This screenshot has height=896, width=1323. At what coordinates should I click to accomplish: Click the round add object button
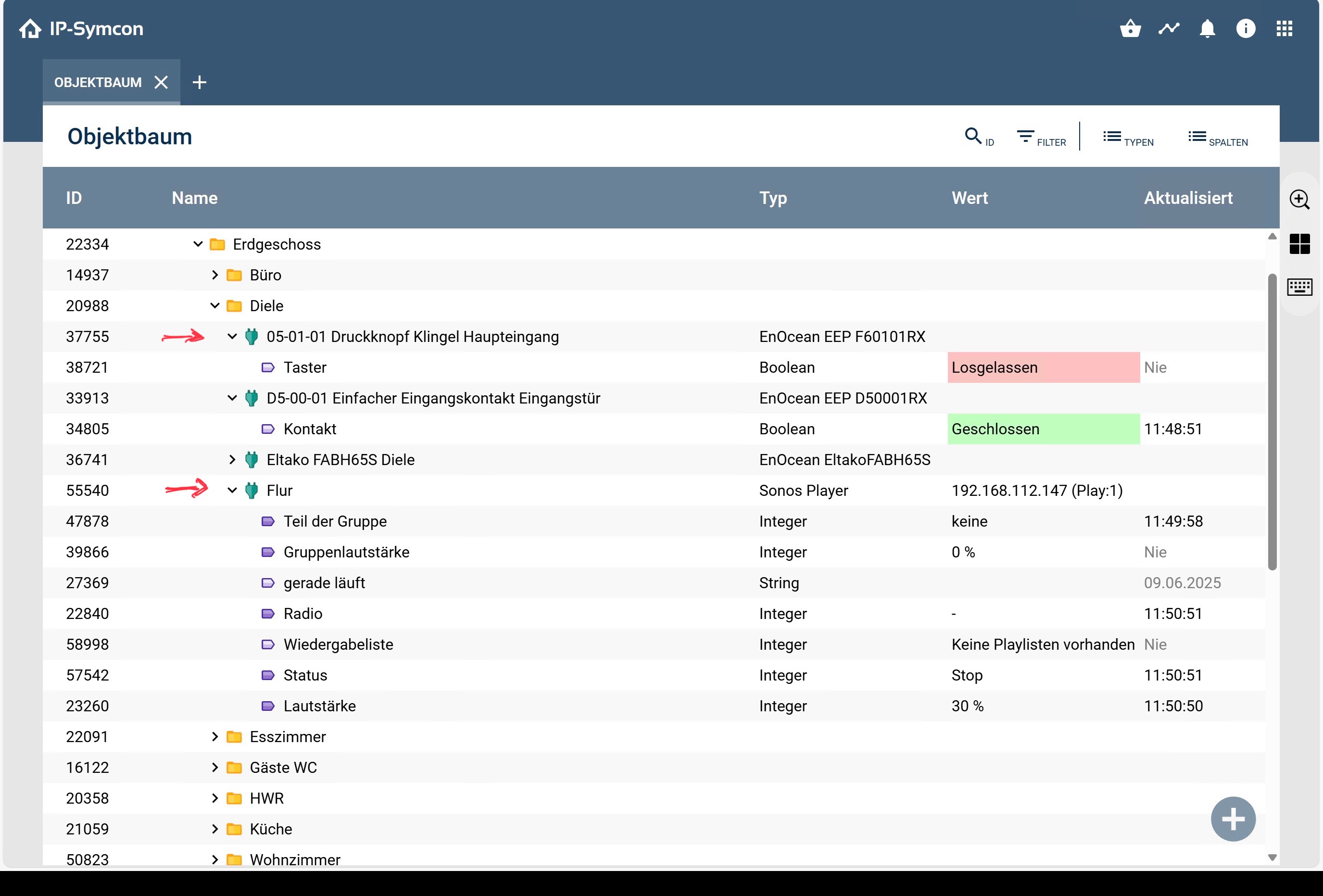coord(1233,819)
